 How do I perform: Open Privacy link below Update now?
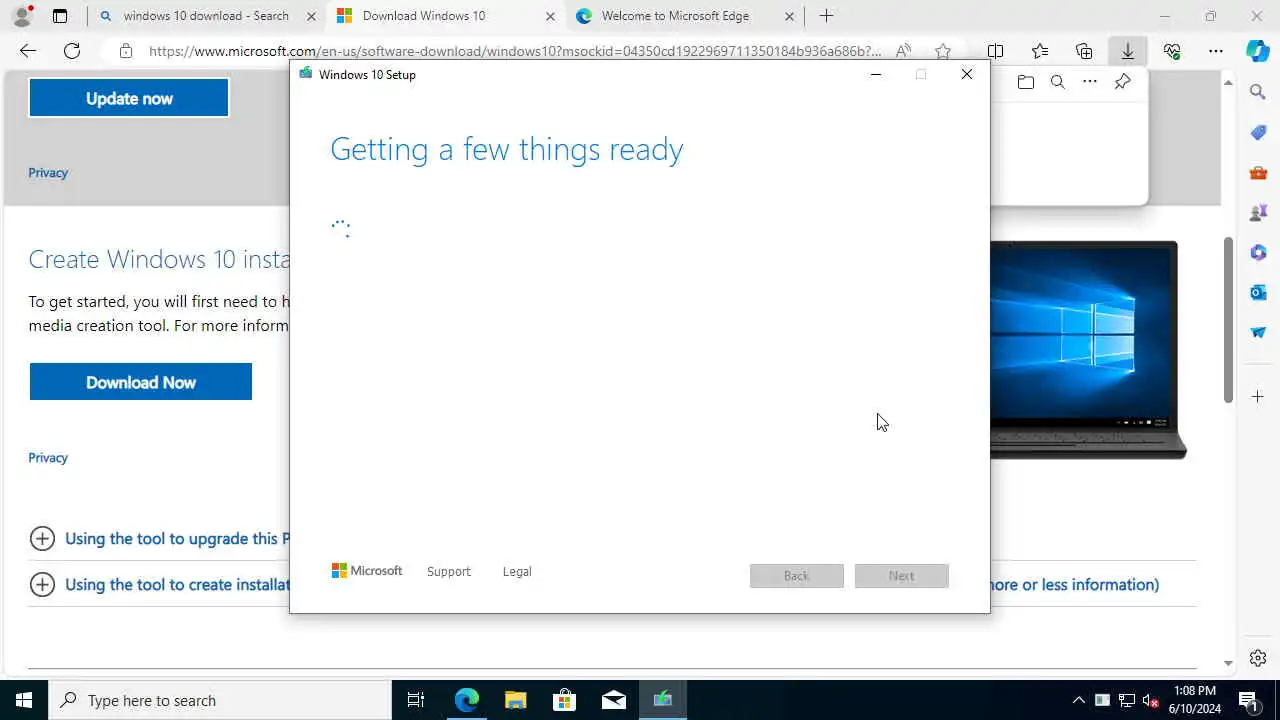48,173
